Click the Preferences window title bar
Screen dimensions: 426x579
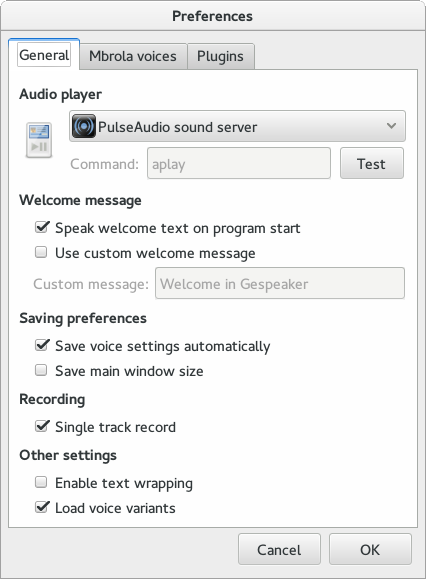coord(213,16)
